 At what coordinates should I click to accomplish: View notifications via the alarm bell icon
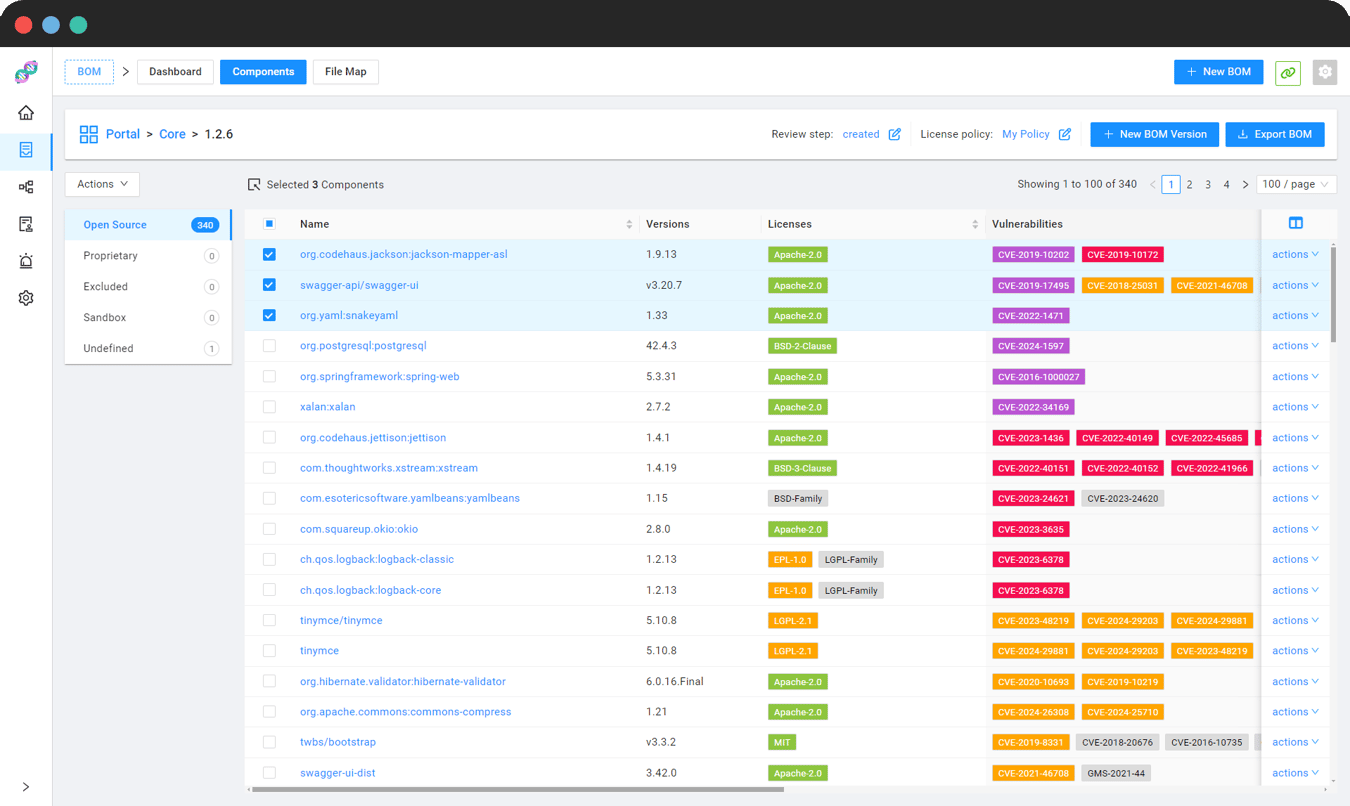[x=26, y=261]
